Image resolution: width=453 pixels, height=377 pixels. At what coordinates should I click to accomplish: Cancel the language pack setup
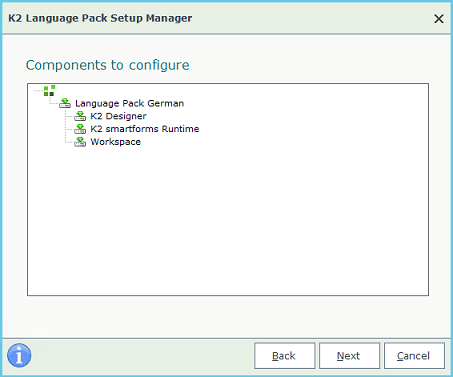click(x=414, y=356)
